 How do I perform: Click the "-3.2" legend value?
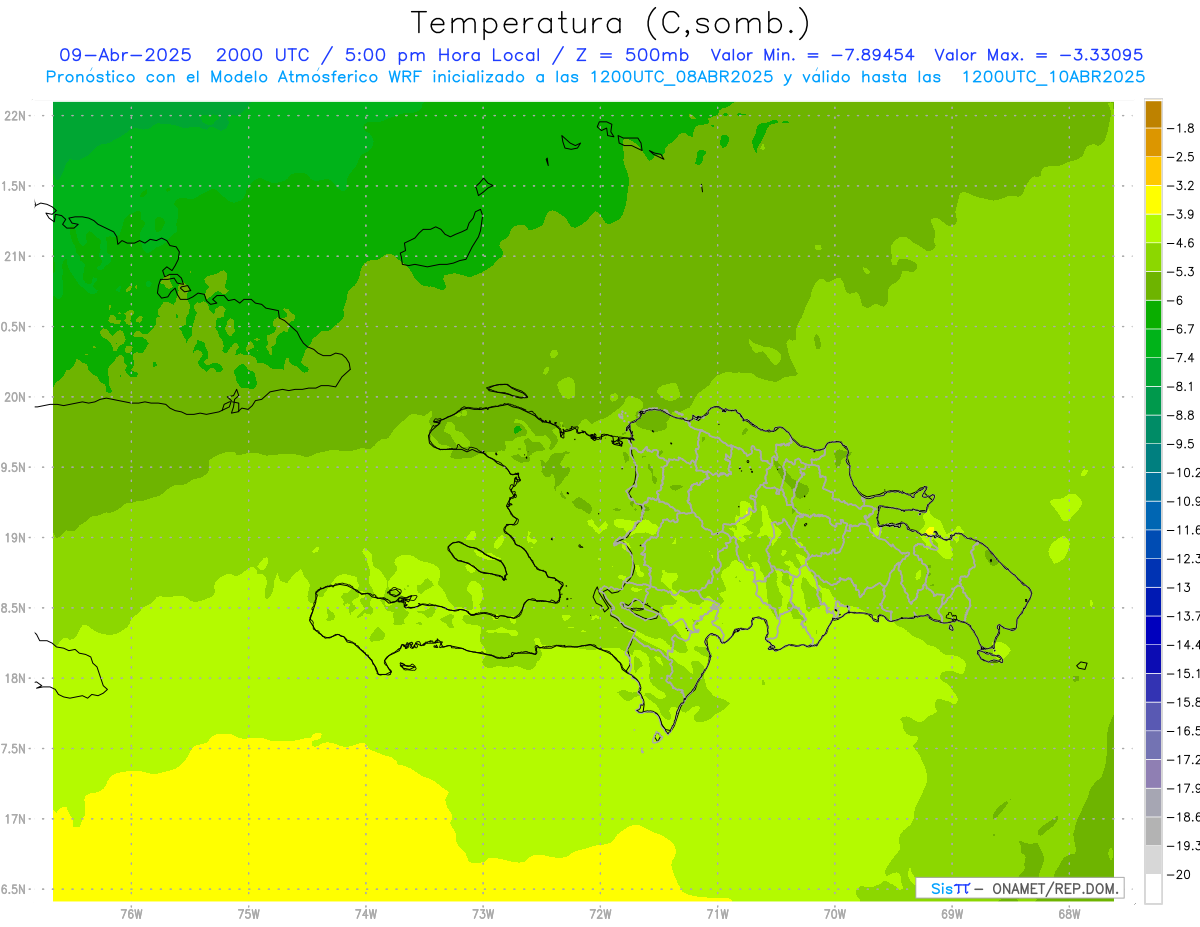tap(1182, 186)
